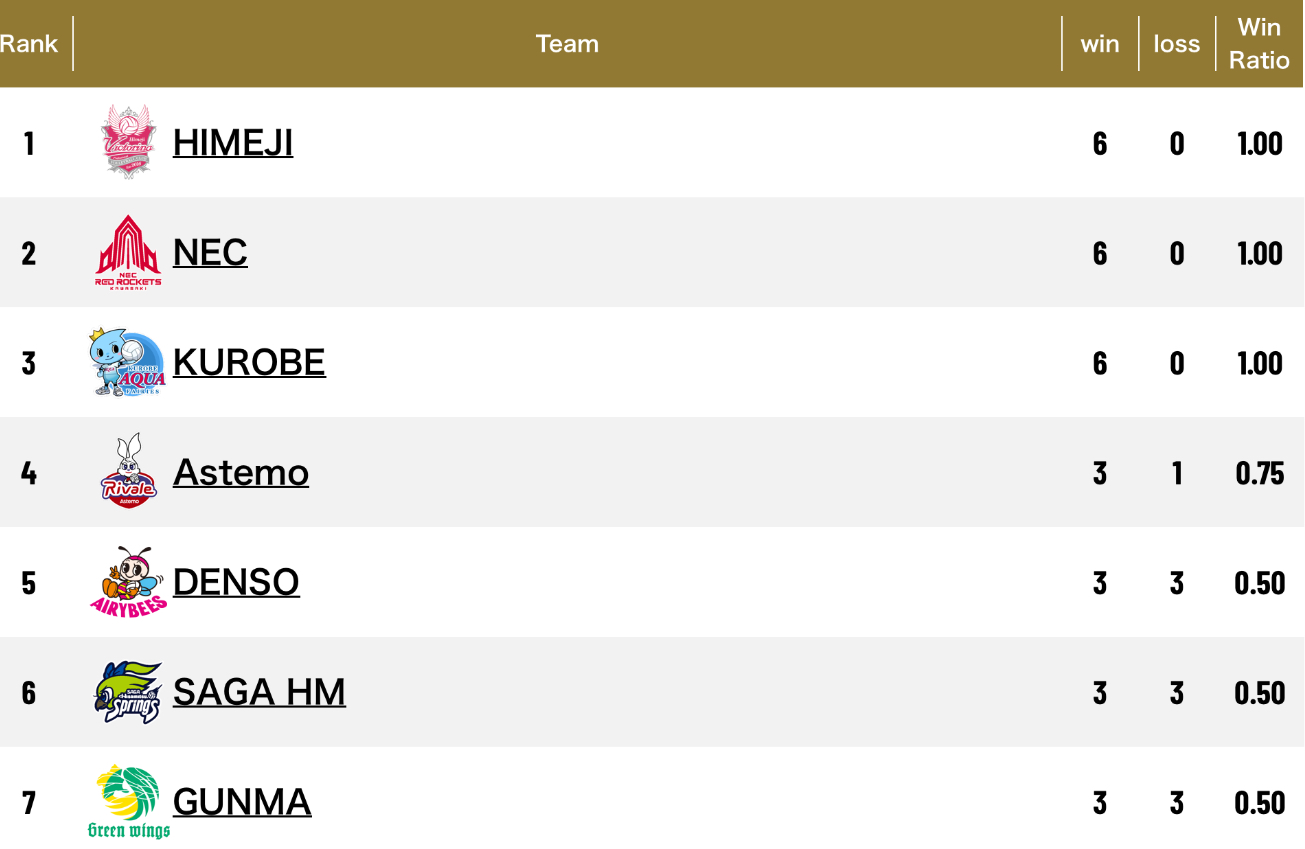Viewport: 1305px width, 849px height.
Task: Click the Himeji Victorina team logo
Action: tap(130, 142)
